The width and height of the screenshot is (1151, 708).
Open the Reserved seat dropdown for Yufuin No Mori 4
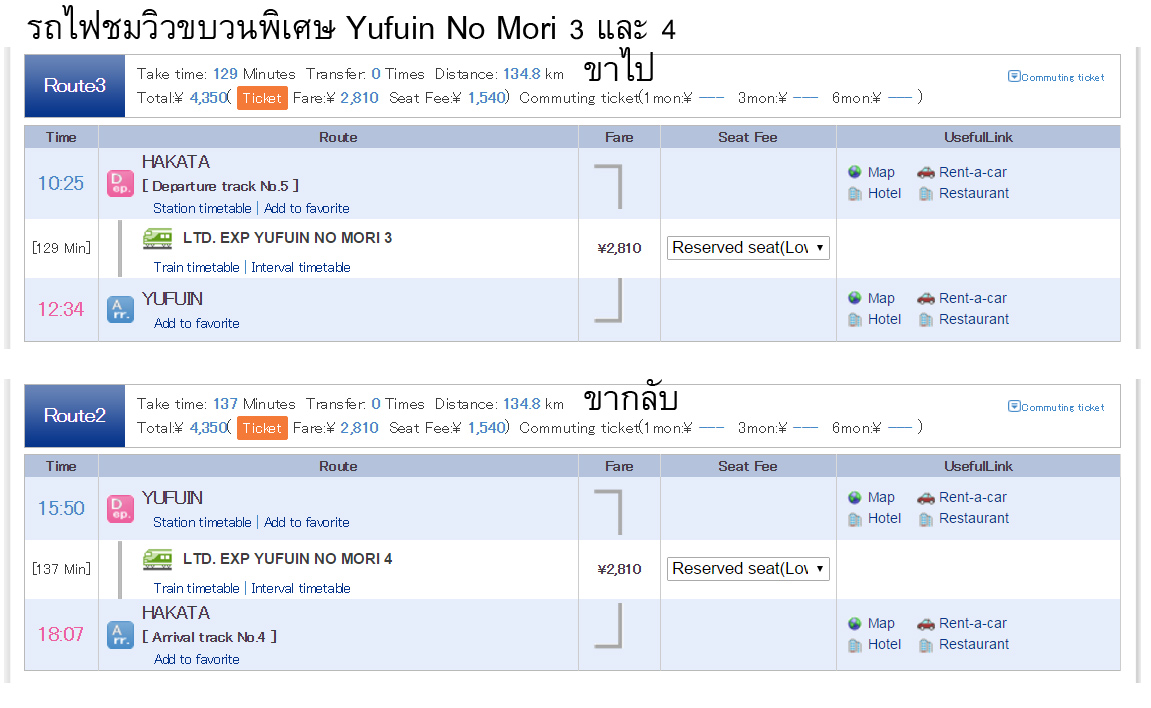[748, 569]
